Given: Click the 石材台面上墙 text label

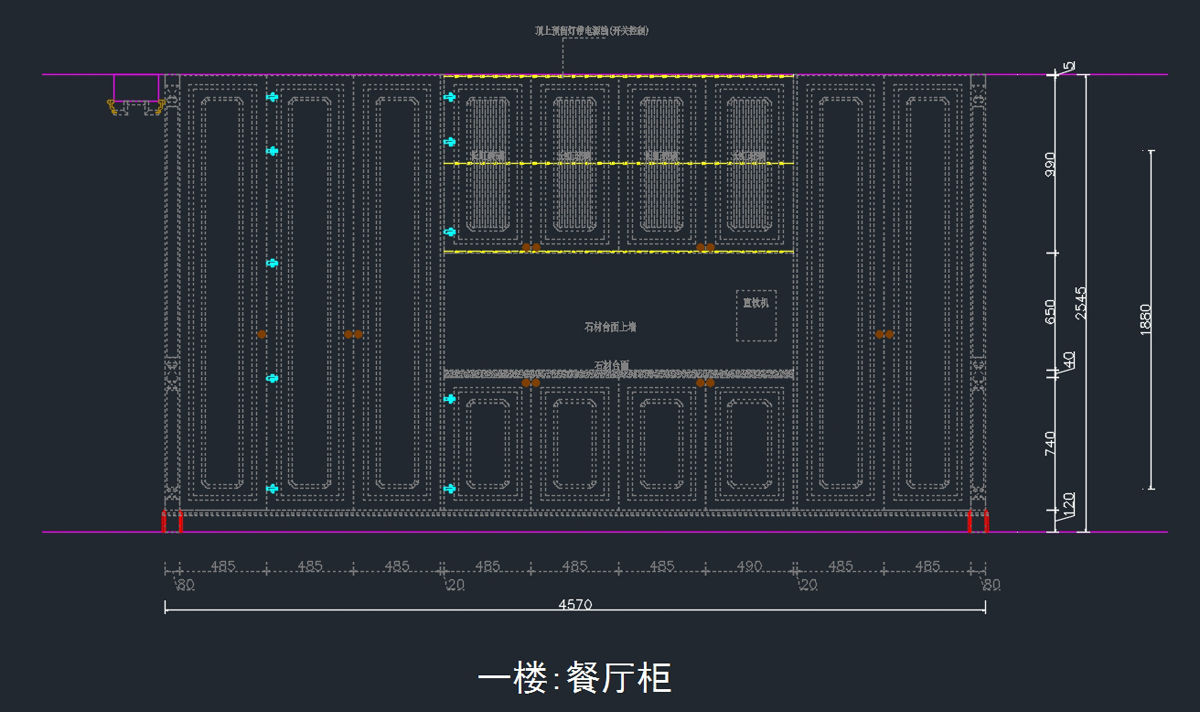Looking at the screenshot, I should click(x=610, y=327).
